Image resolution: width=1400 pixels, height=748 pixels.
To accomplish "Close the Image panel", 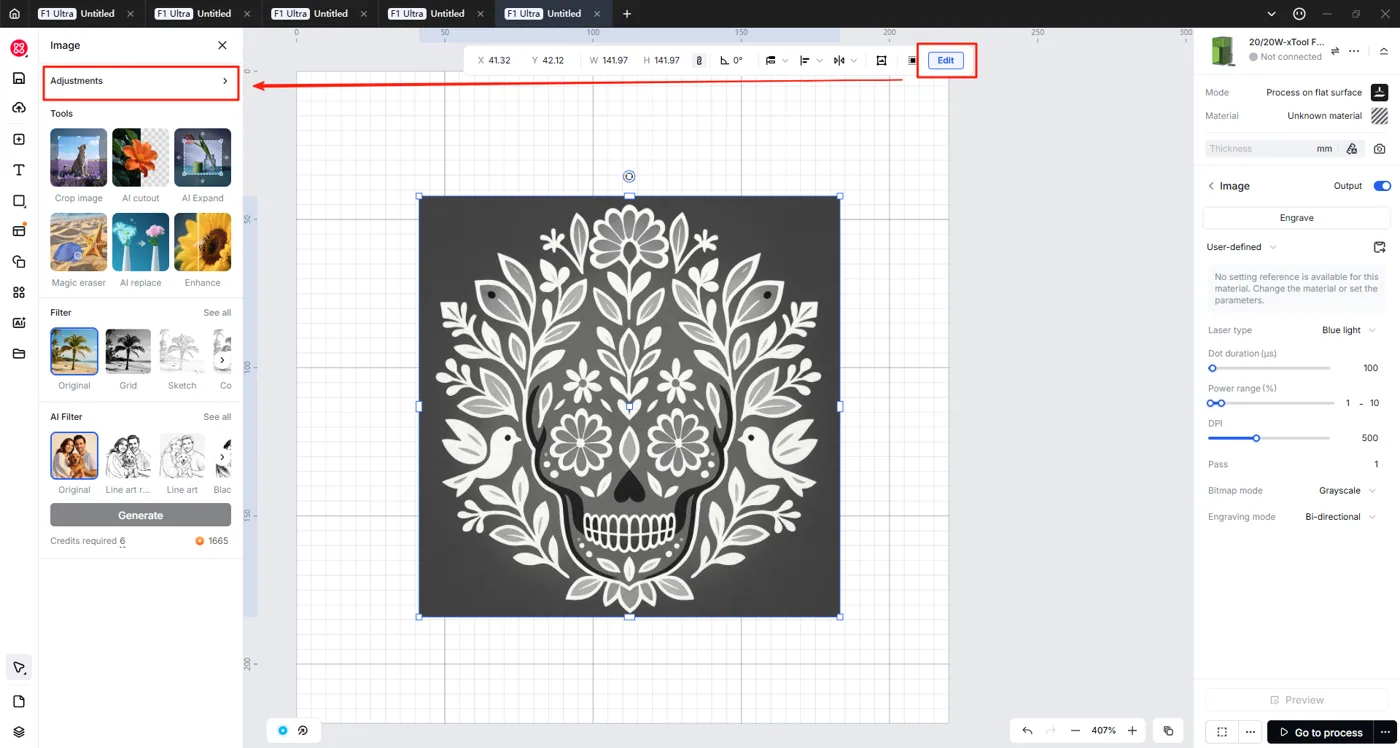I will (222, 45).
